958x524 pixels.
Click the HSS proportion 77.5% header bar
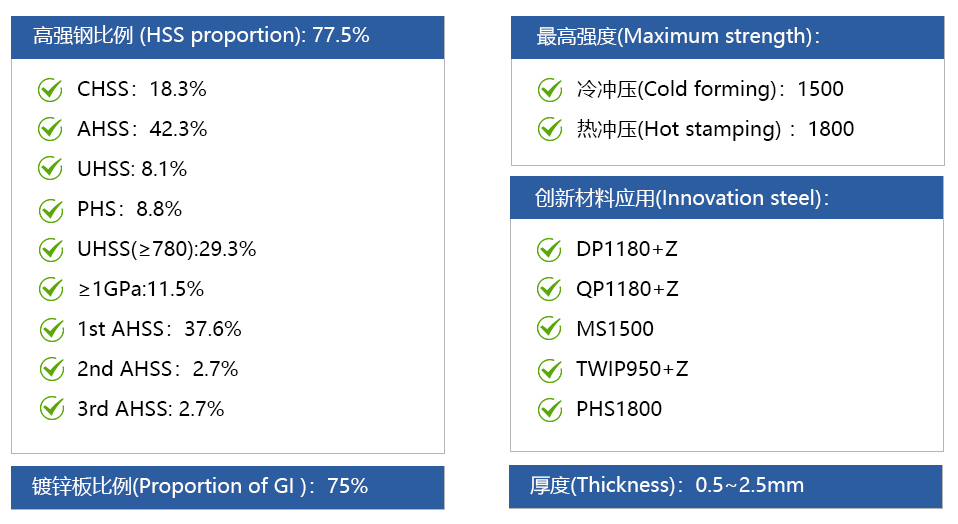(x=228, y=37)
